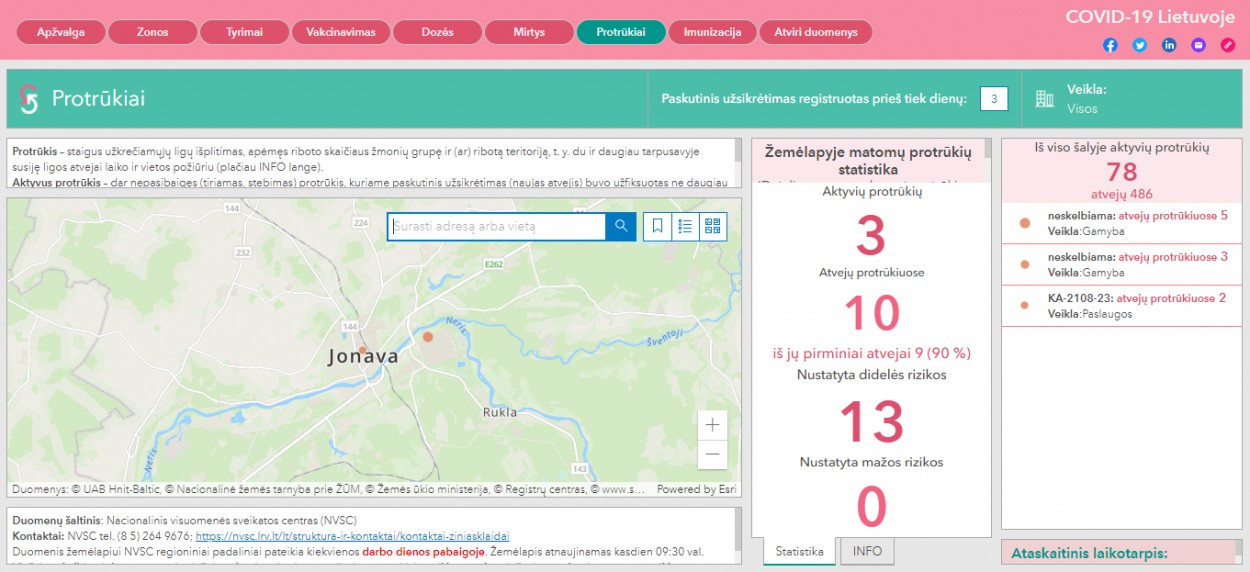Show the map legend list icon
The height and width of the screenshot is (572, 1250).
tap(685, 227)
